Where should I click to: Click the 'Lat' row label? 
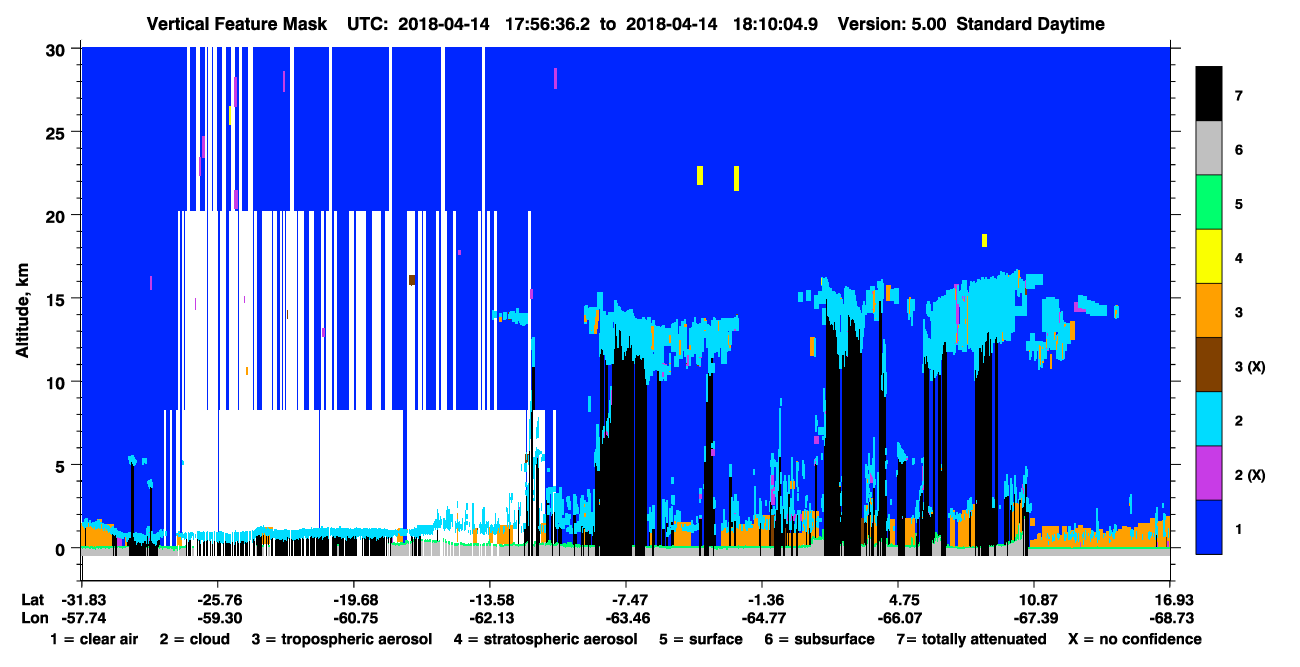[32, 600]
